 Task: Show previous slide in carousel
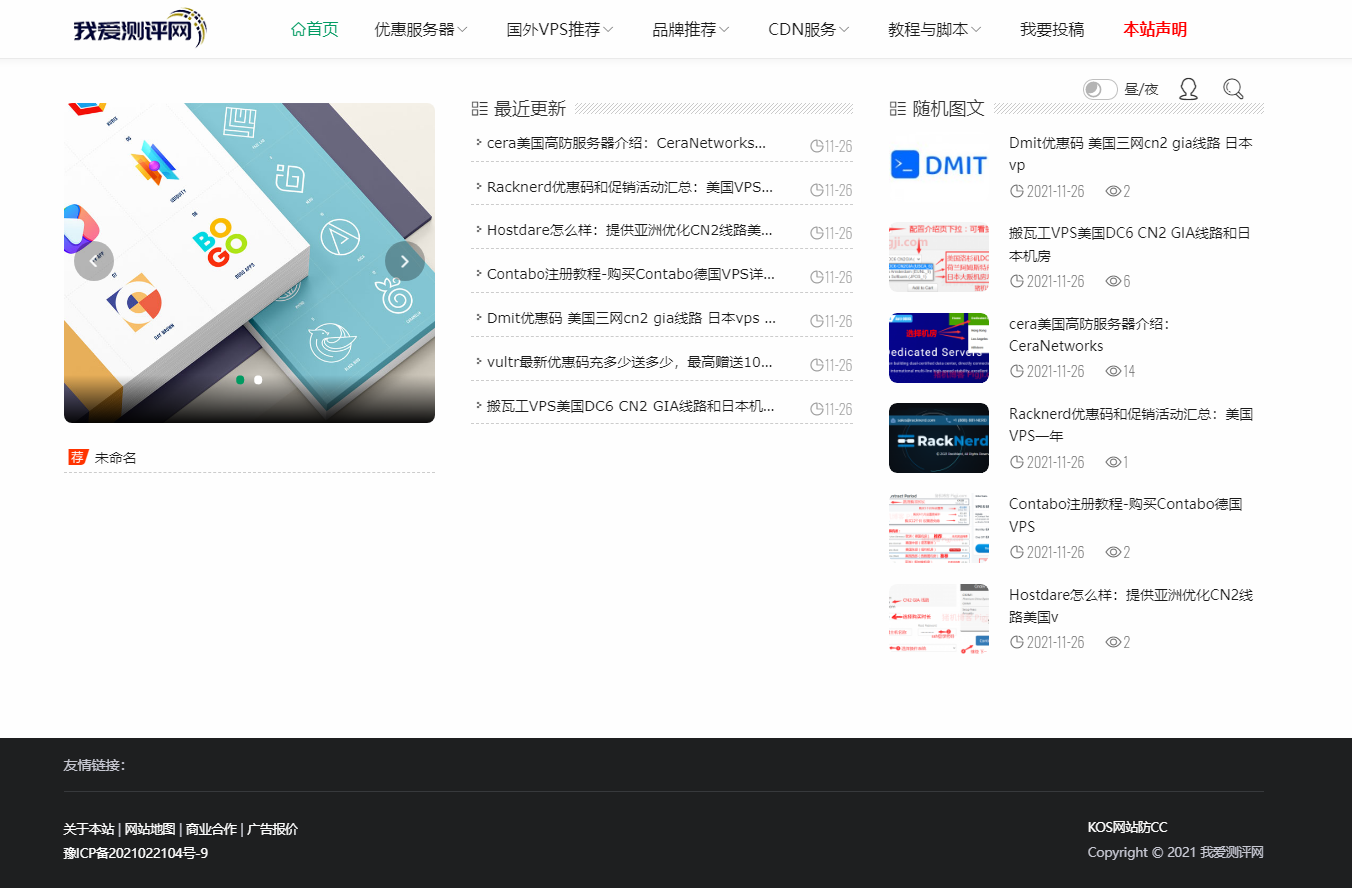coord(94,261)
